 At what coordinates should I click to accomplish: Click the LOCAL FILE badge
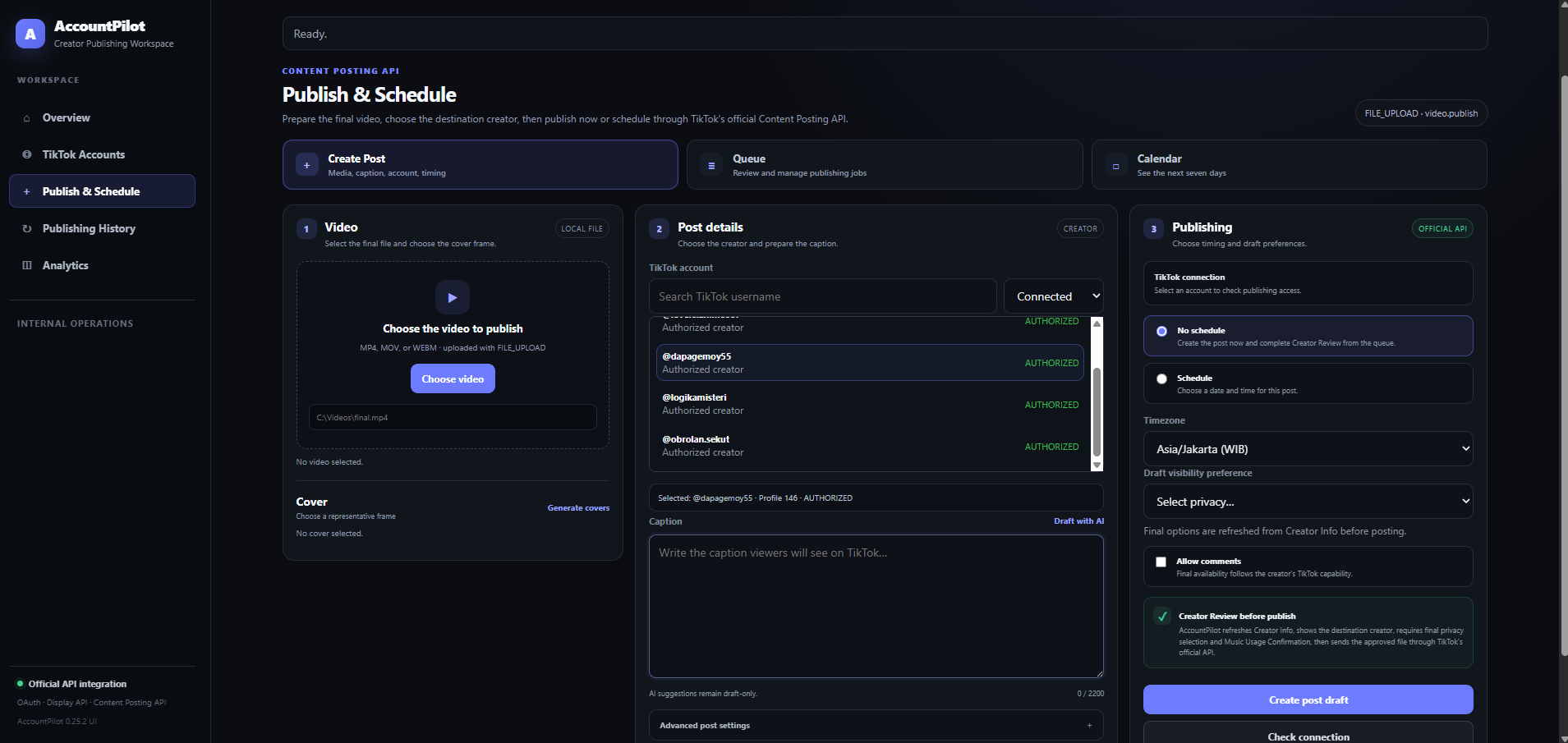tap(582, 229)
